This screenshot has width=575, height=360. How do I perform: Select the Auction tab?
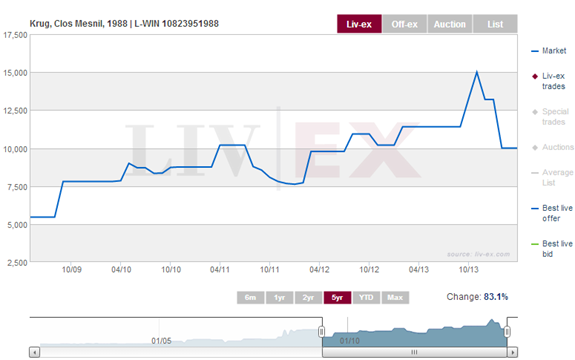[450, 24]
